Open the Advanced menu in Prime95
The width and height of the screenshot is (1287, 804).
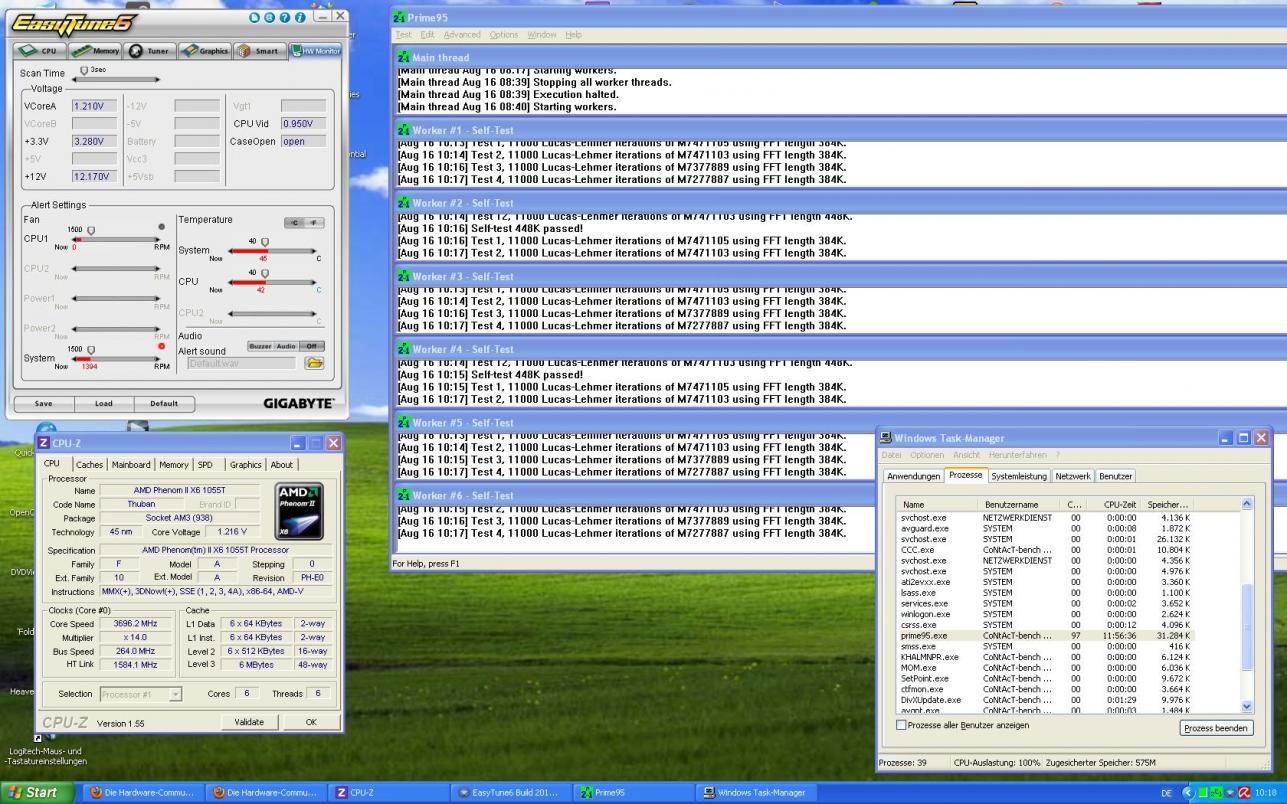click(x=462, y=35)
